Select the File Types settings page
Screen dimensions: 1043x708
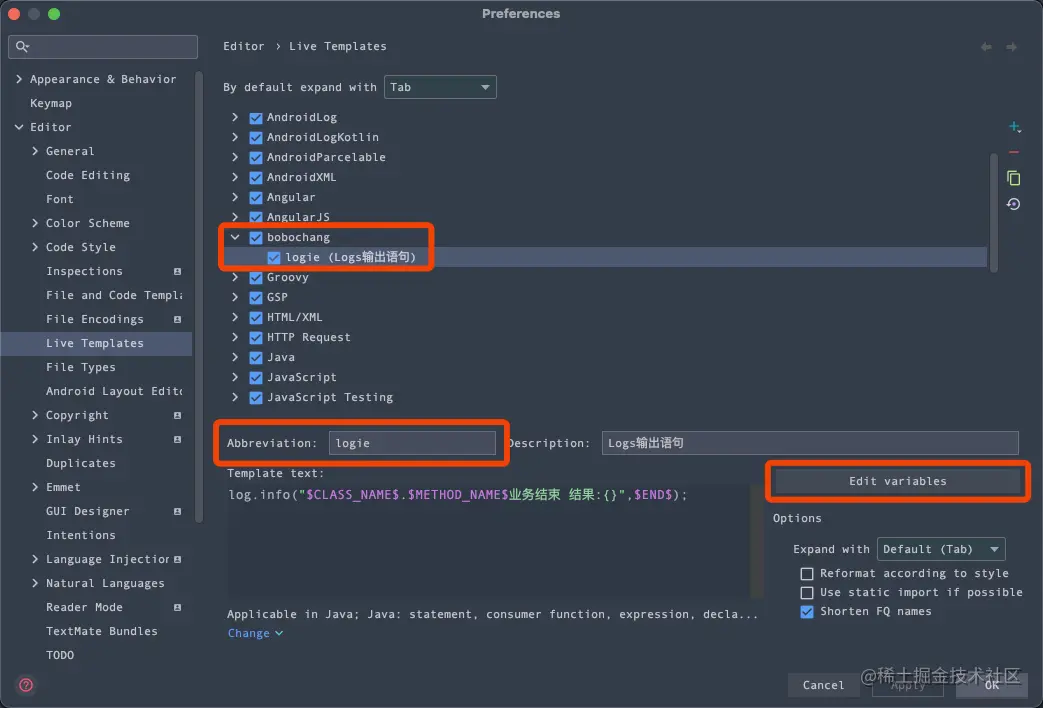[x=80, y=367]
